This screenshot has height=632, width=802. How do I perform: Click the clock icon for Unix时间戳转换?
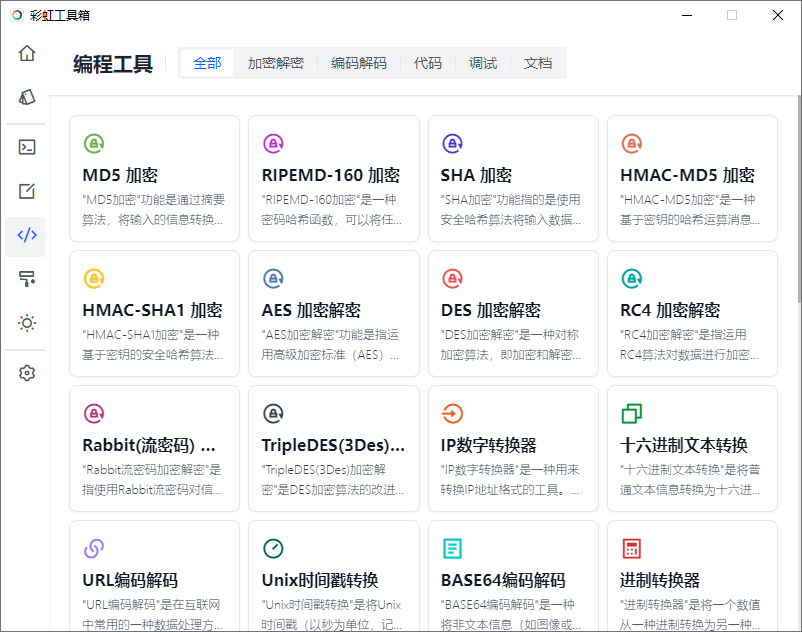(273, 549)
